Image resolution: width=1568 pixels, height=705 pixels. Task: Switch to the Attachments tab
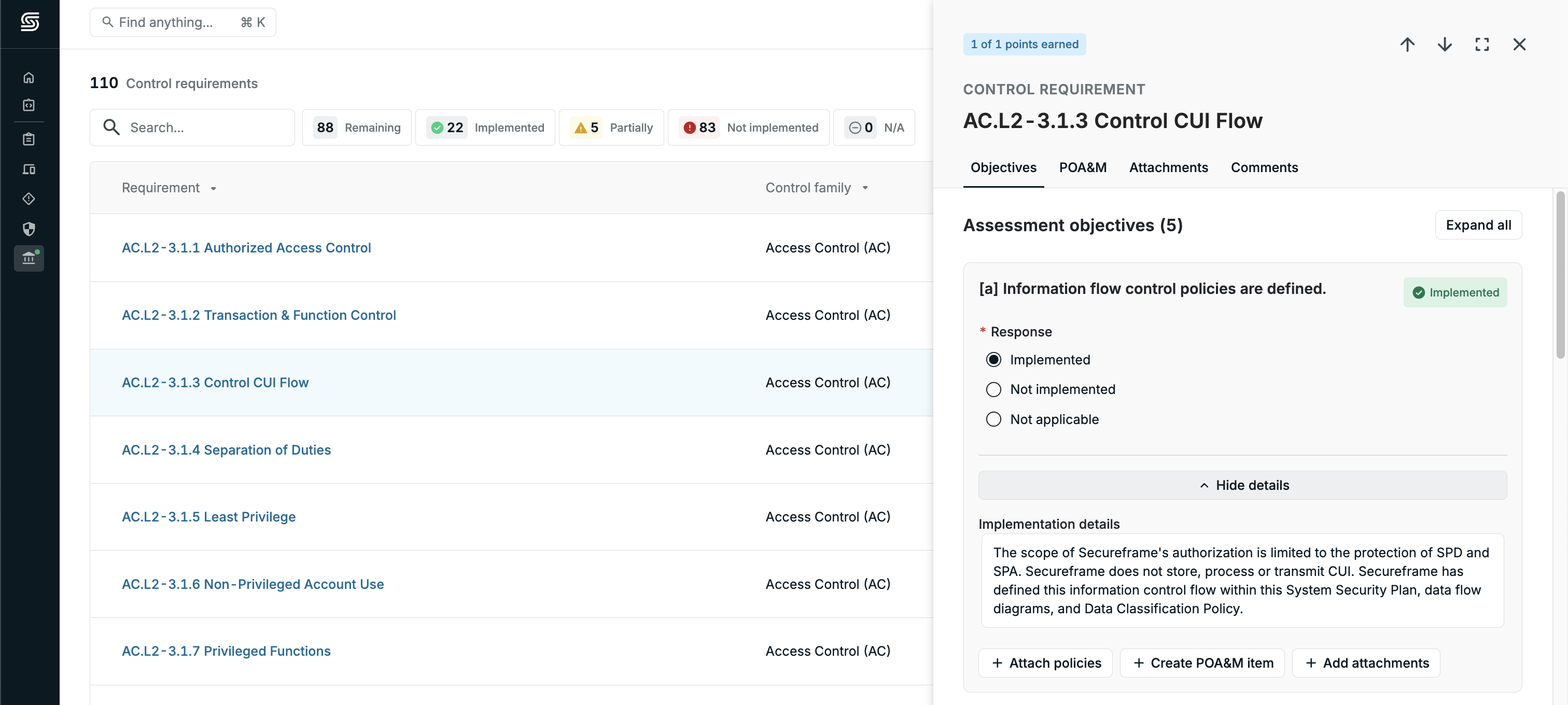[1168, 168]
